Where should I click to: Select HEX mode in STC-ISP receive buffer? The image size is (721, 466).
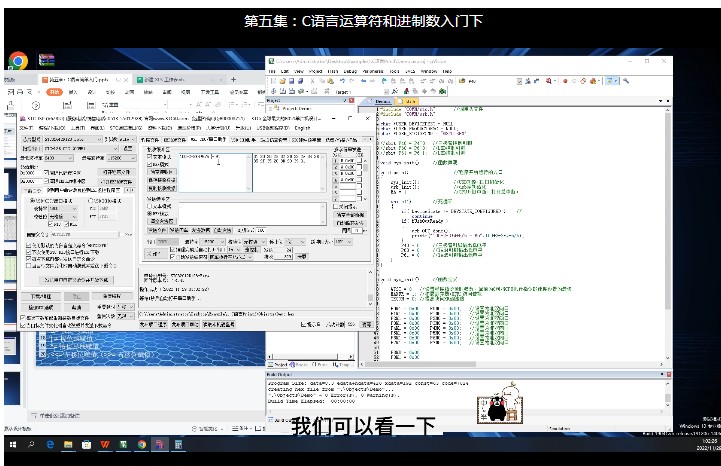pyautogui.click(x=158, y=164)
